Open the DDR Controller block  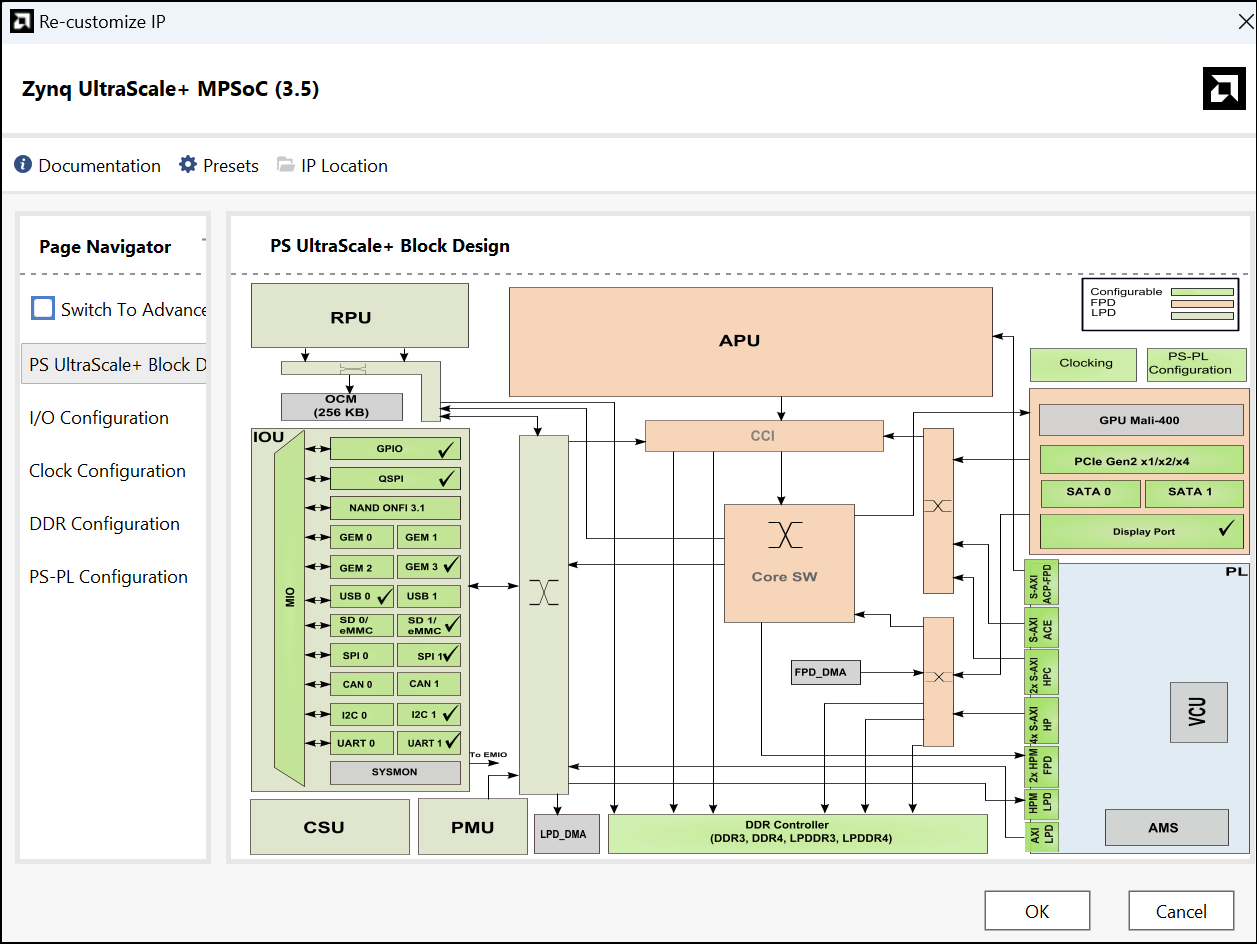pyautogui.click(x=798, y=833)
